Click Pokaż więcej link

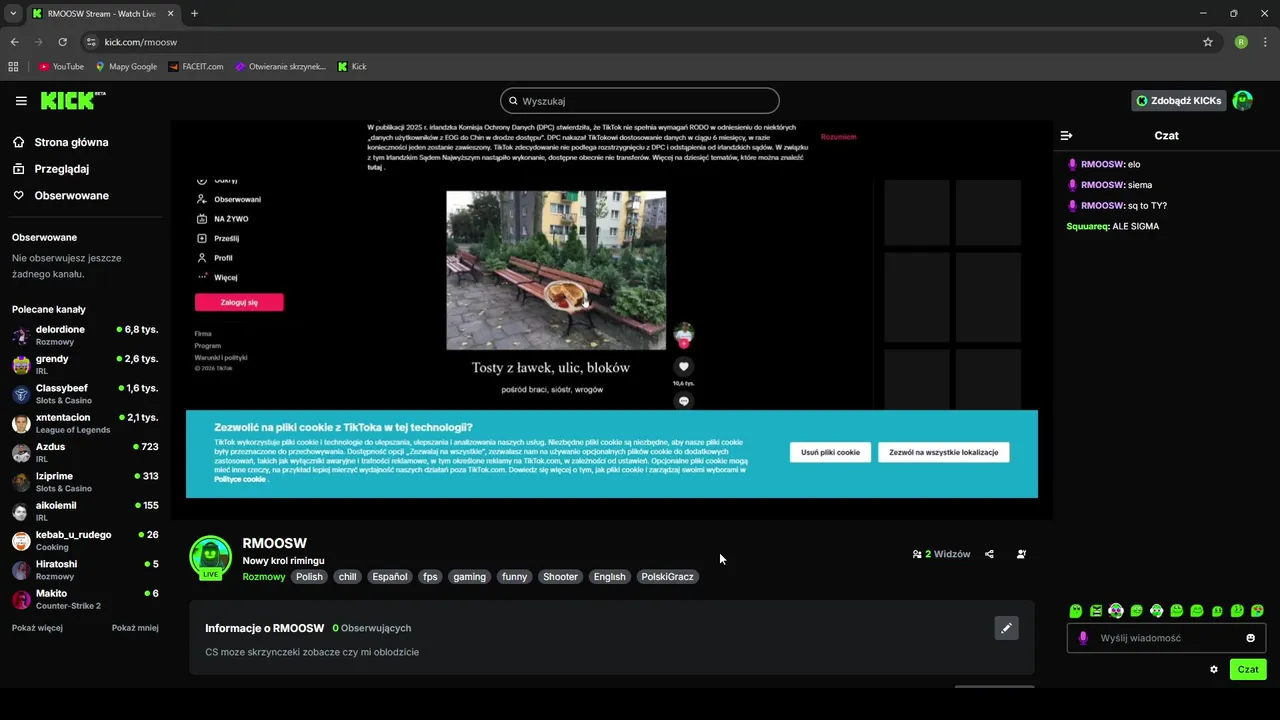(37, 628)
